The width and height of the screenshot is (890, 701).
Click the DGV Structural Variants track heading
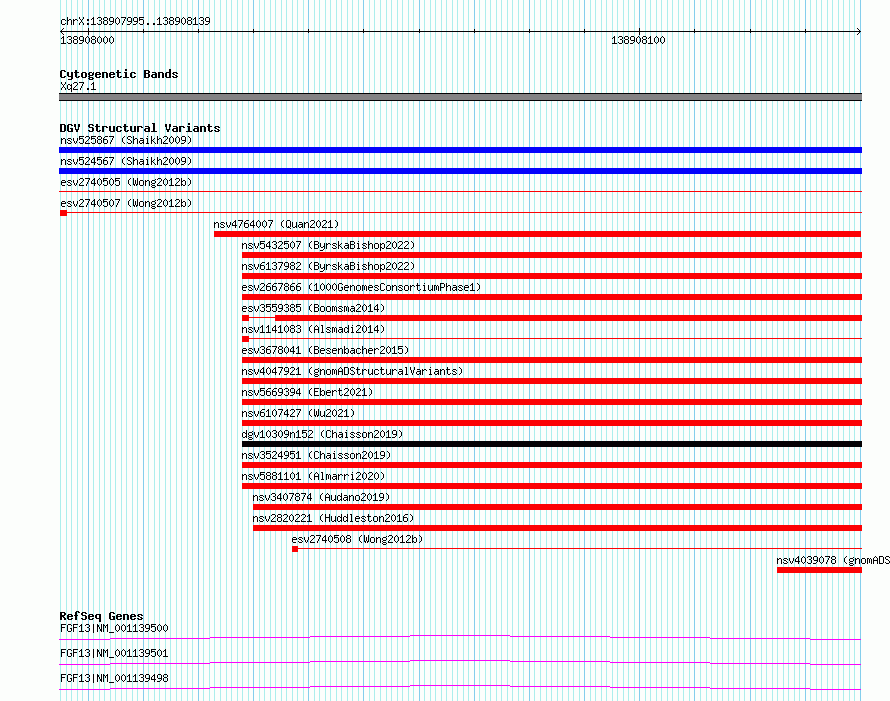[x=140, y=128]
